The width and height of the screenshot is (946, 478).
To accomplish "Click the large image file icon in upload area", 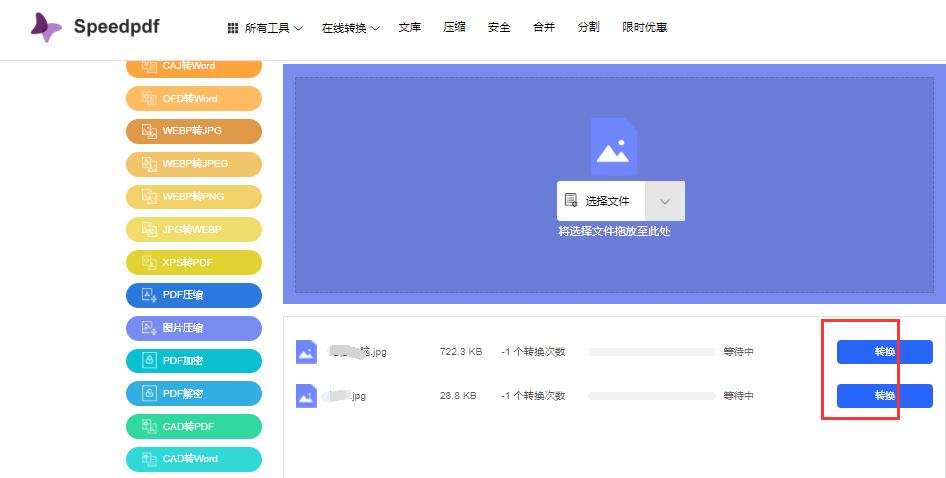I will pos(614,147).
